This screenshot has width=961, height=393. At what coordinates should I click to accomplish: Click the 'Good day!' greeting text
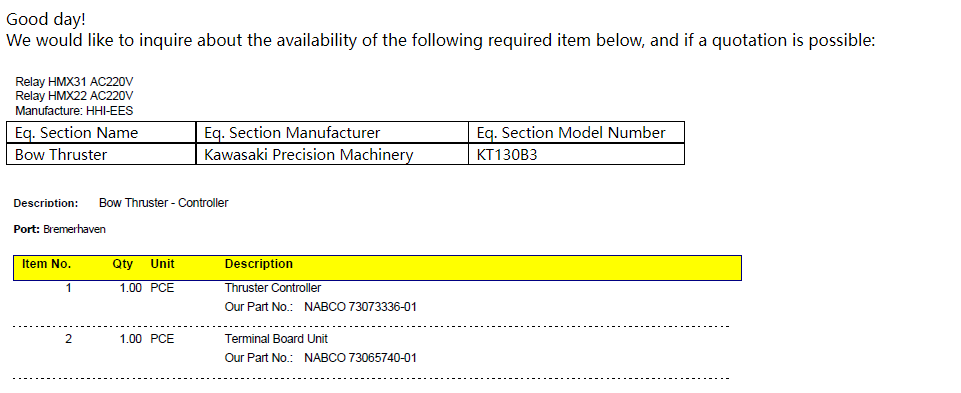(x=46, y=20)
